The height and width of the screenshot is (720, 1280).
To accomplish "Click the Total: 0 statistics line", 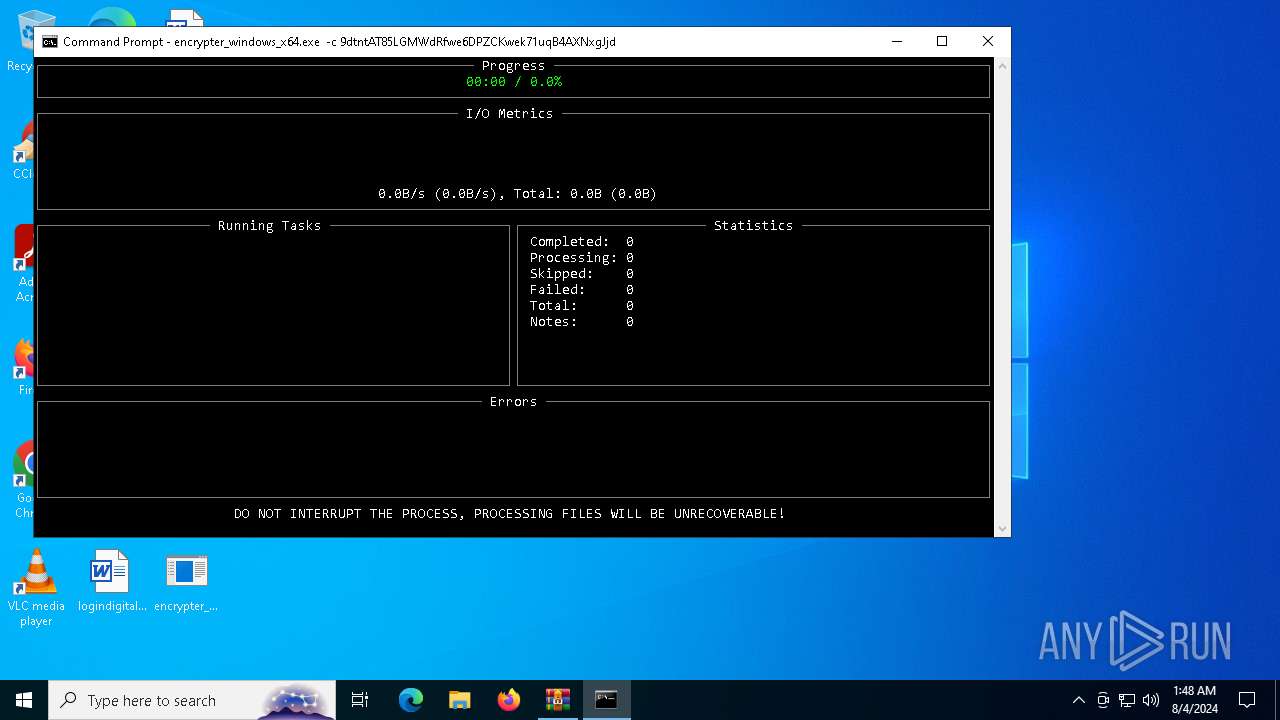I will 582,306.
